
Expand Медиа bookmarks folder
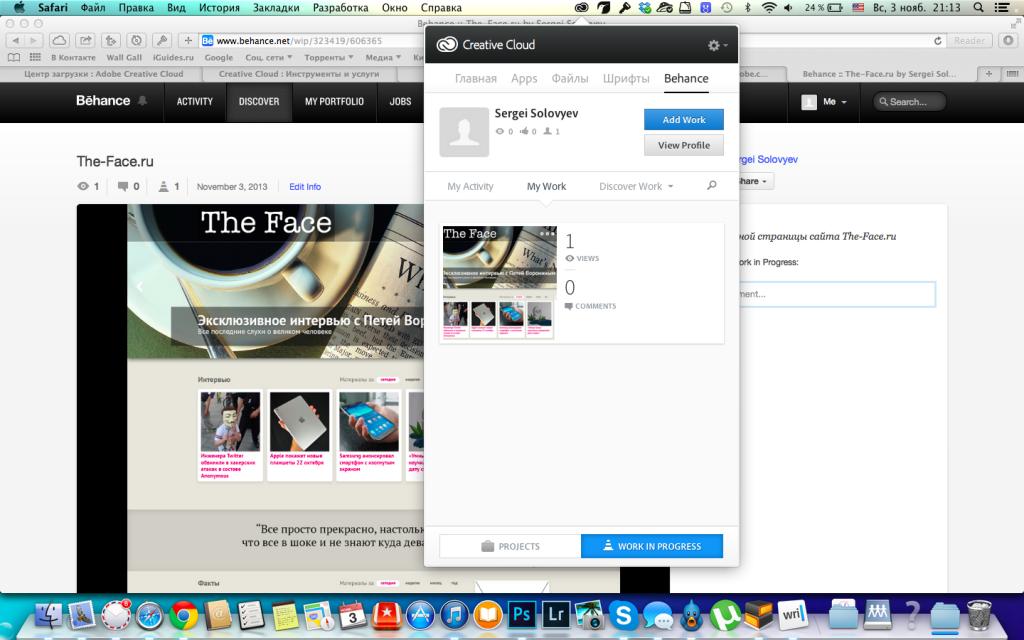coord(383,57)
